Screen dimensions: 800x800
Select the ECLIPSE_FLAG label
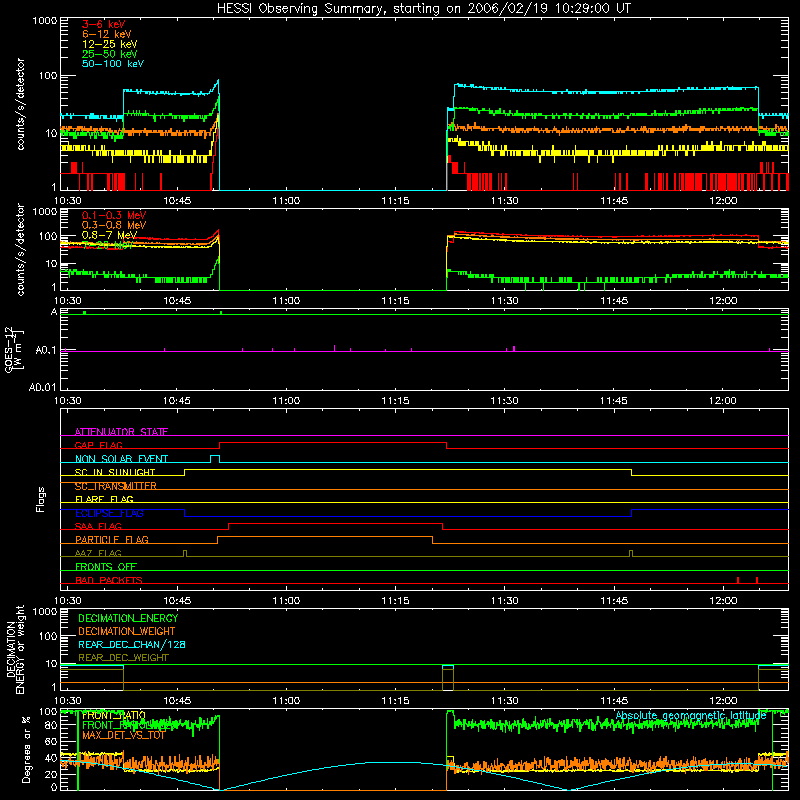pyautogui.click(x=109, y=513)
